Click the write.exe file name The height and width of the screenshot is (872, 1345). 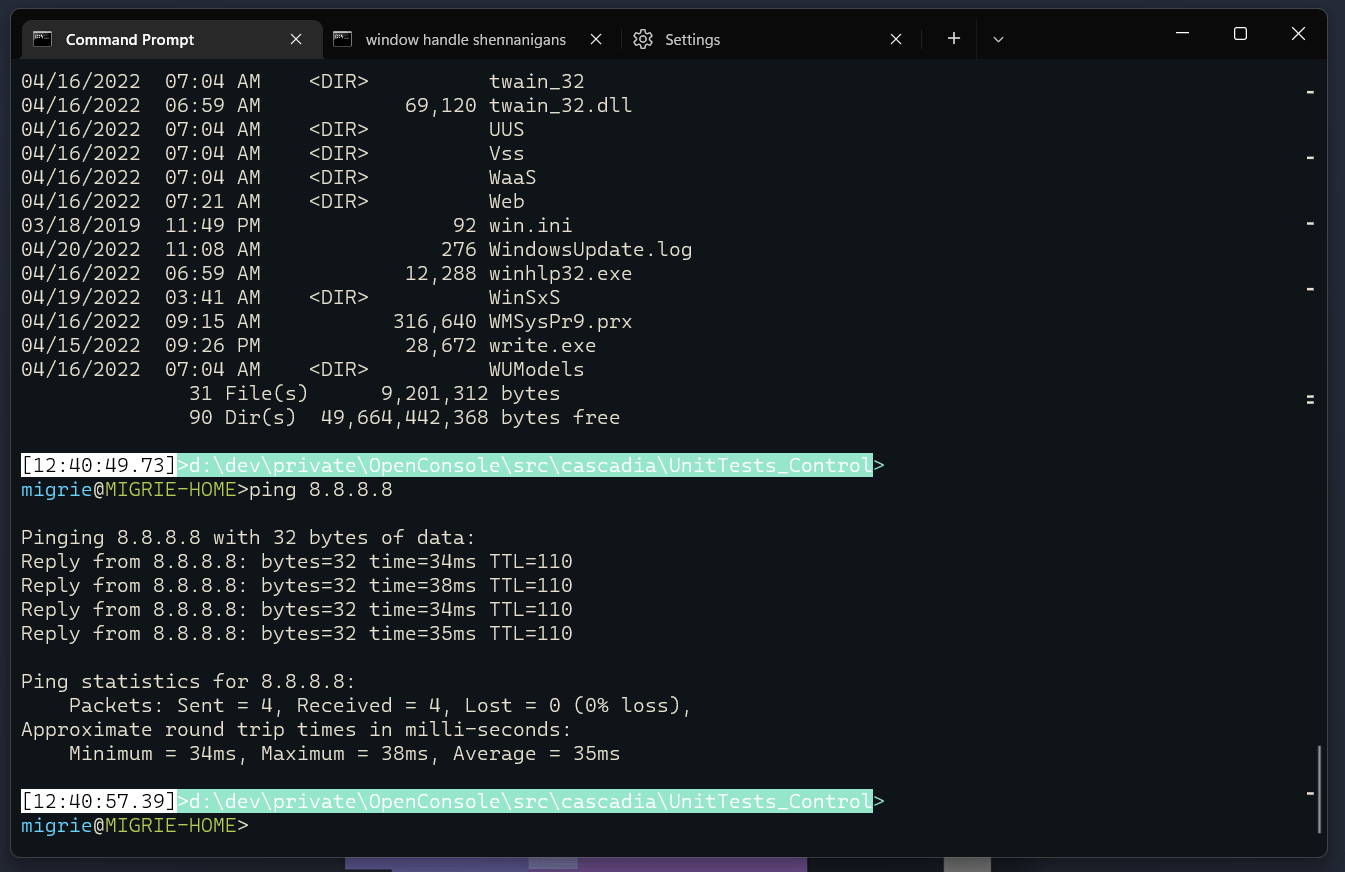[542, 345]
